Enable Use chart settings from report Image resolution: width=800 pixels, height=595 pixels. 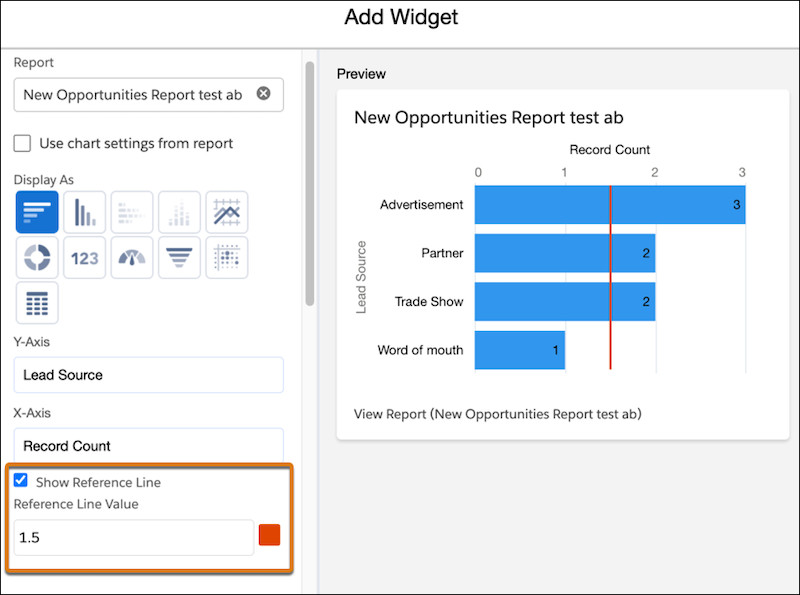point(22,143)
